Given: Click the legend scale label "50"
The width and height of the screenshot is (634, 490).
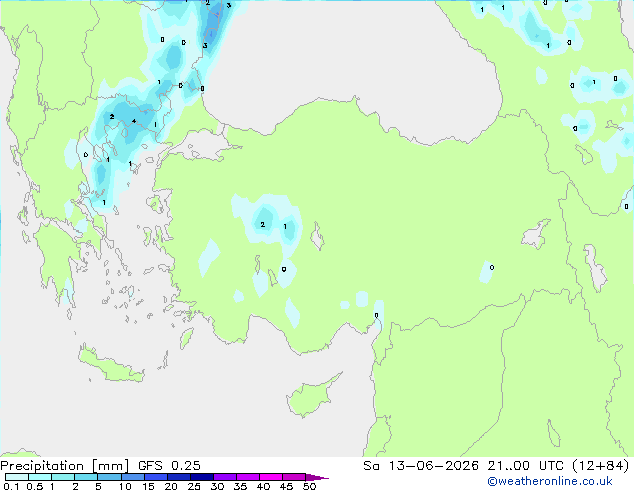Looking at the screenshot, I should pos(310,486).
